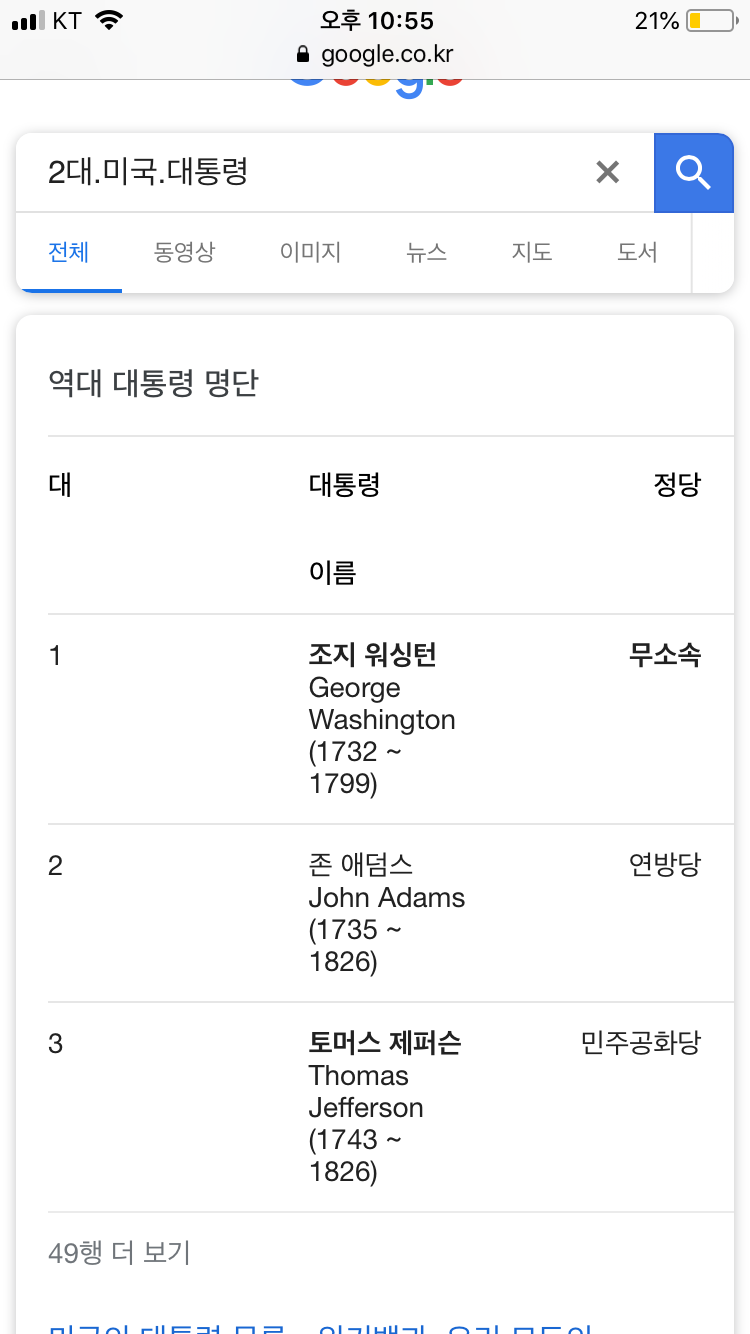
Task: Tap the lock icon beside google.co.kr
Action: (304, 53)
